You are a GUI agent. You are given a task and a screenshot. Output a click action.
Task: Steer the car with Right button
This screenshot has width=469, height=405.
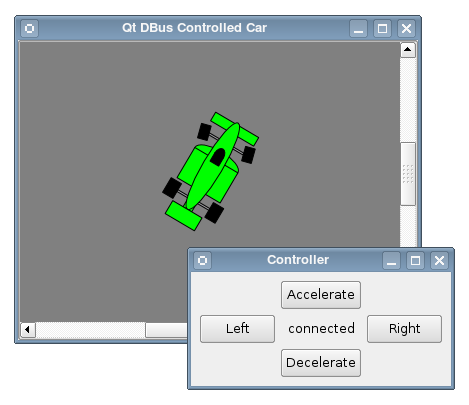[x=404, y=329]
